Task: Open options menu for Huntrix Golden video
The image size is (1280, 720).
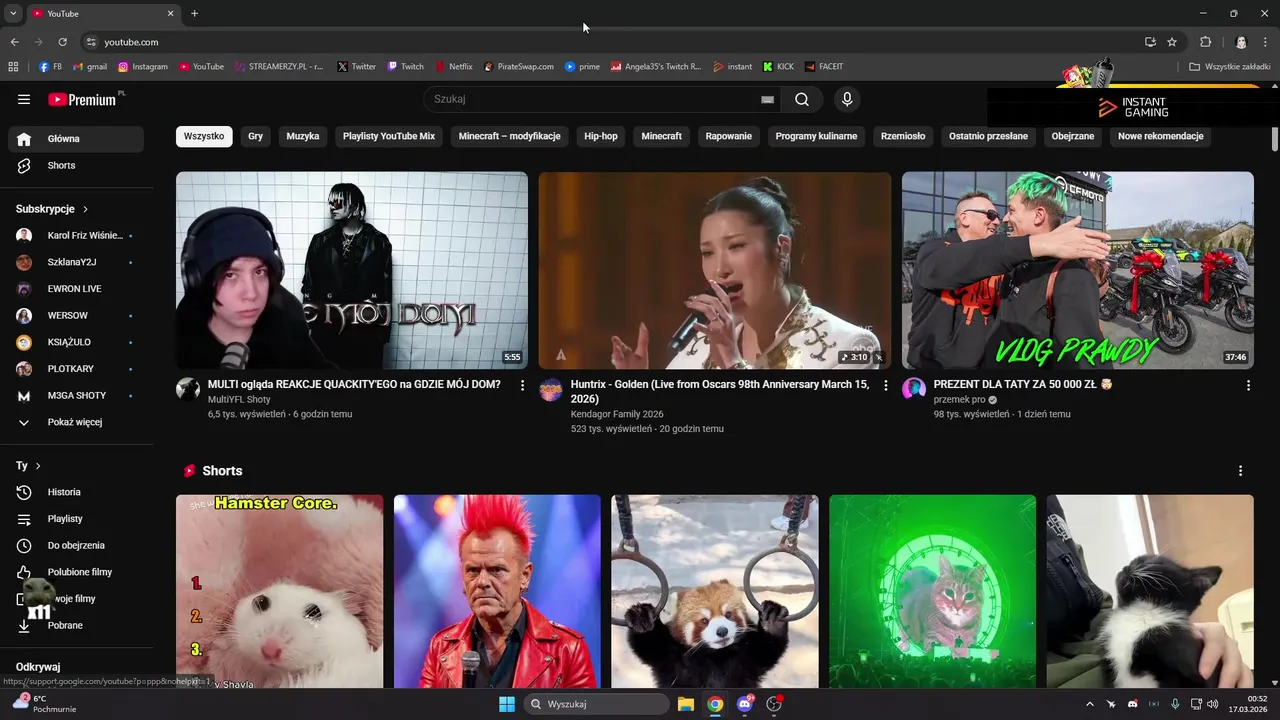Action: 885,385
